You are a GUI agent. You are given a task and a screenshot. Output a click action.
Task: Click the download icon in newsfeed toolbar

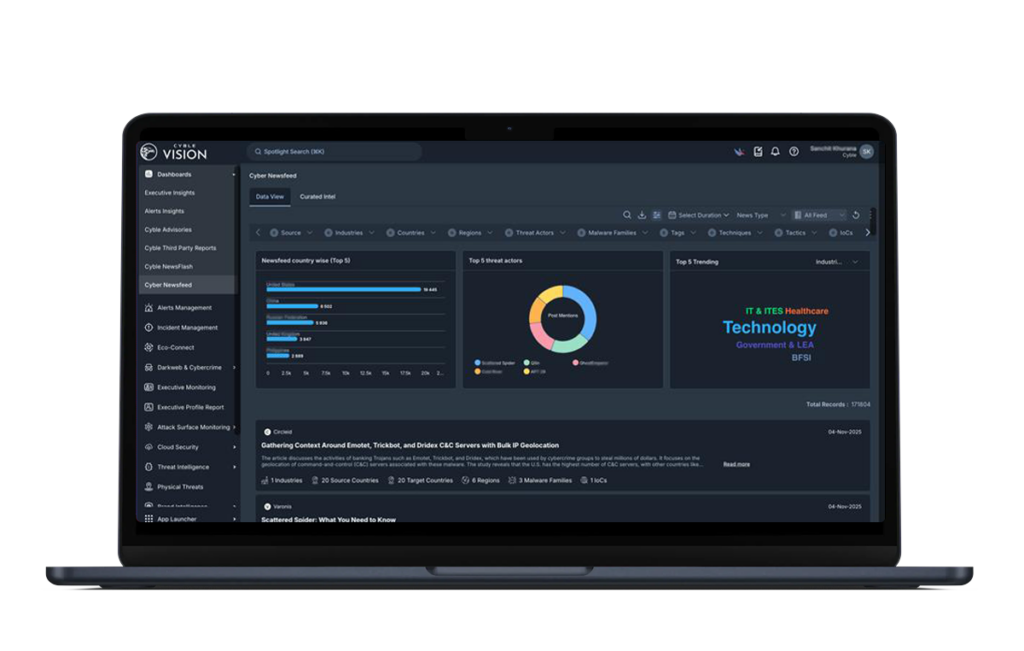coord(642,215)
